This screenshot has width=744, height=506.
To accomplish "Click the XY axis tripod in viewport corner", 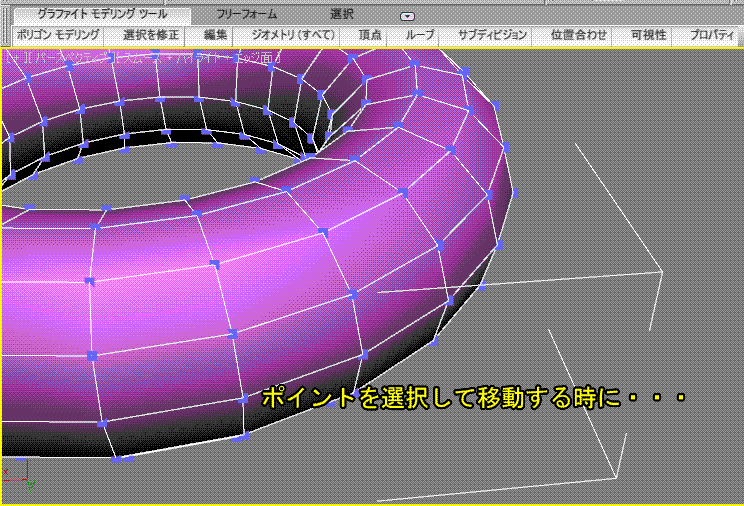I will 19,475.
